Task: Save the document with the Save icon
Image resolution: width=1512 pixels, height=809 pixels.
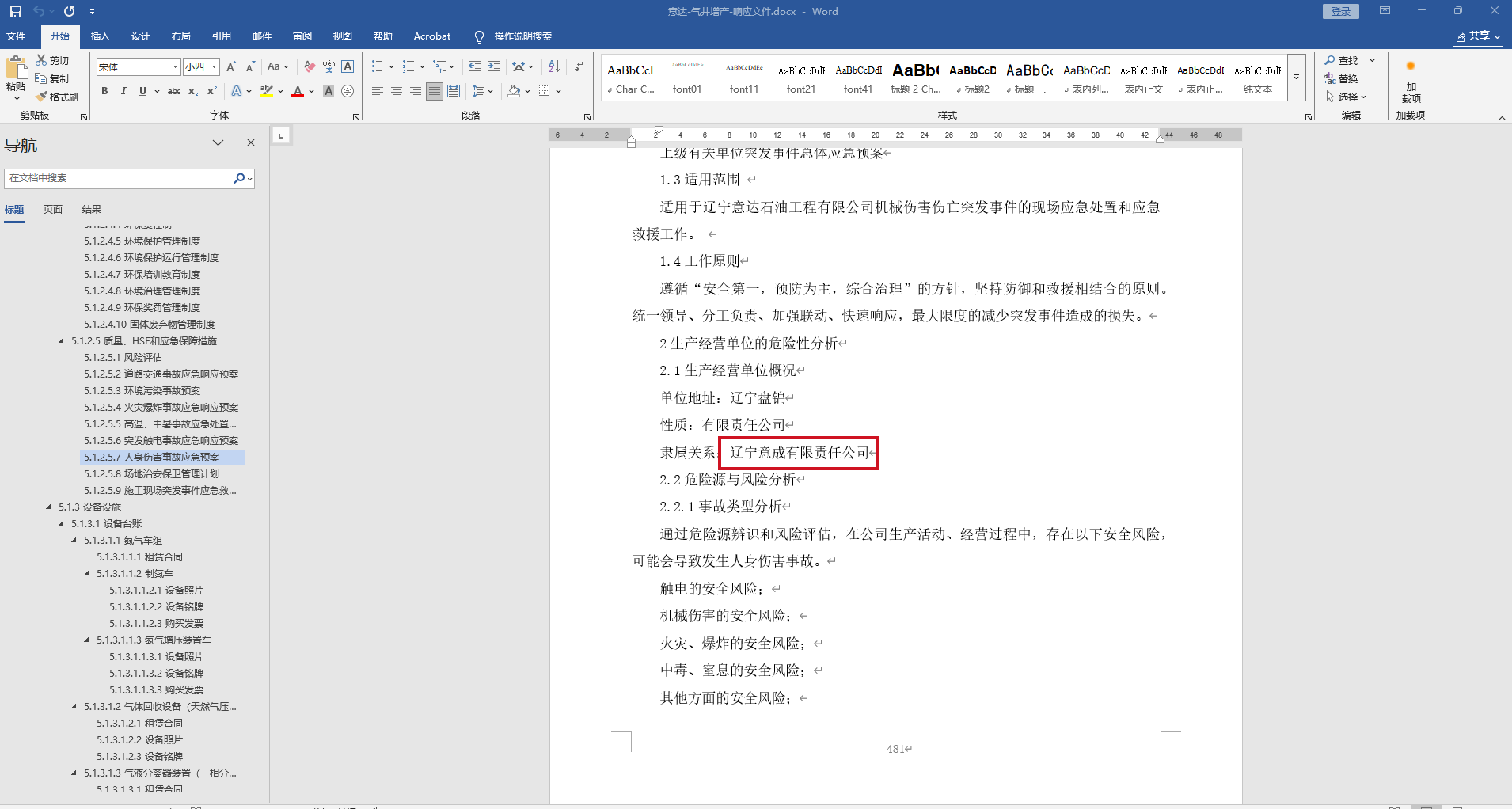Action: click(16, 12)
